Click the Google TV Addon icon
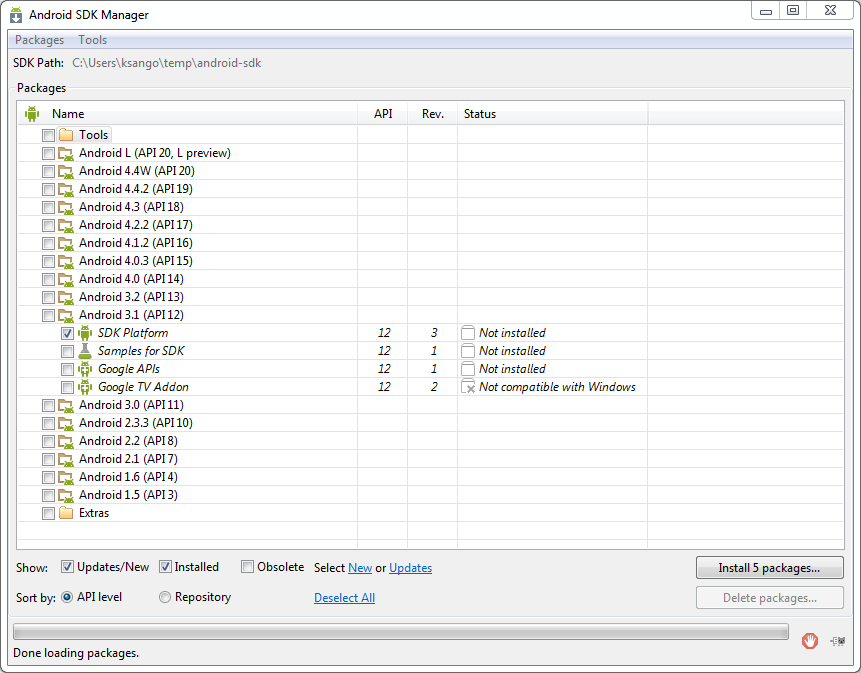The width and height of the screenshot is (861, 673). pyautogui.click(x=85, y=387)
